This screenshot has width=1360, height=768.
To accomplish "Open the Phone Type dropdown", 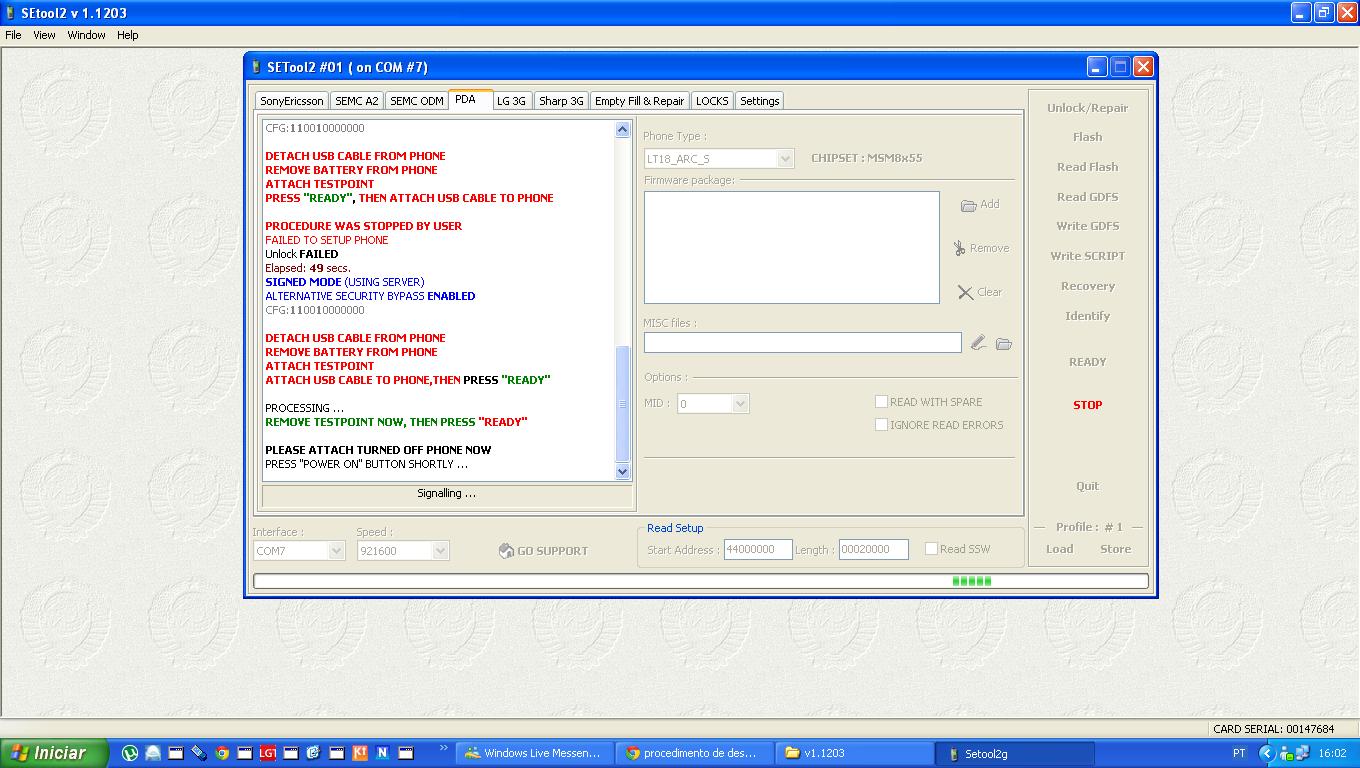I will pyautogui.click(x=785, y=159).
